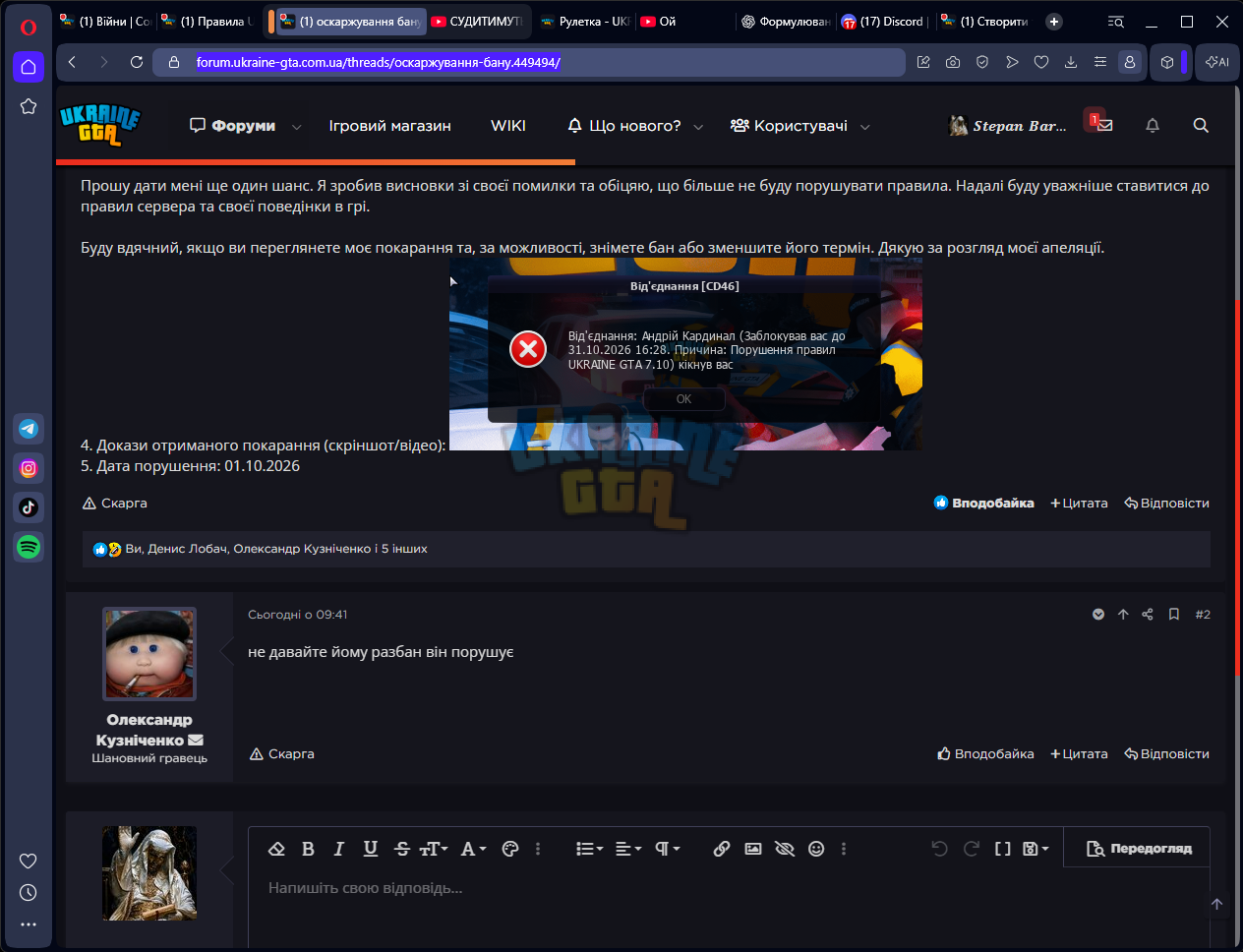The width and height of the screenshot is (1243, 952).
Task: Open the private messages inbox envelope
Action: pos(1104,125)
